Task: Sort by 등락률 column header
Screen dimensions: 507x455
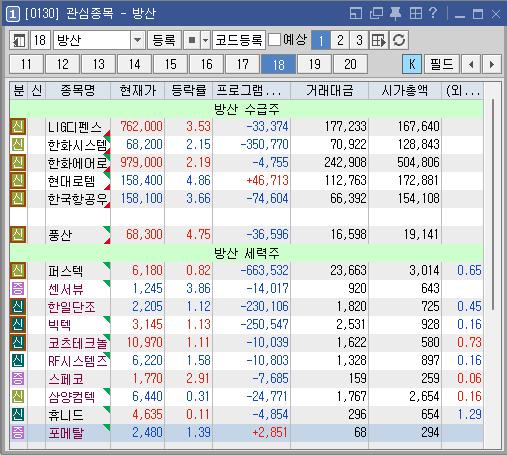Action: click(188, 91)
